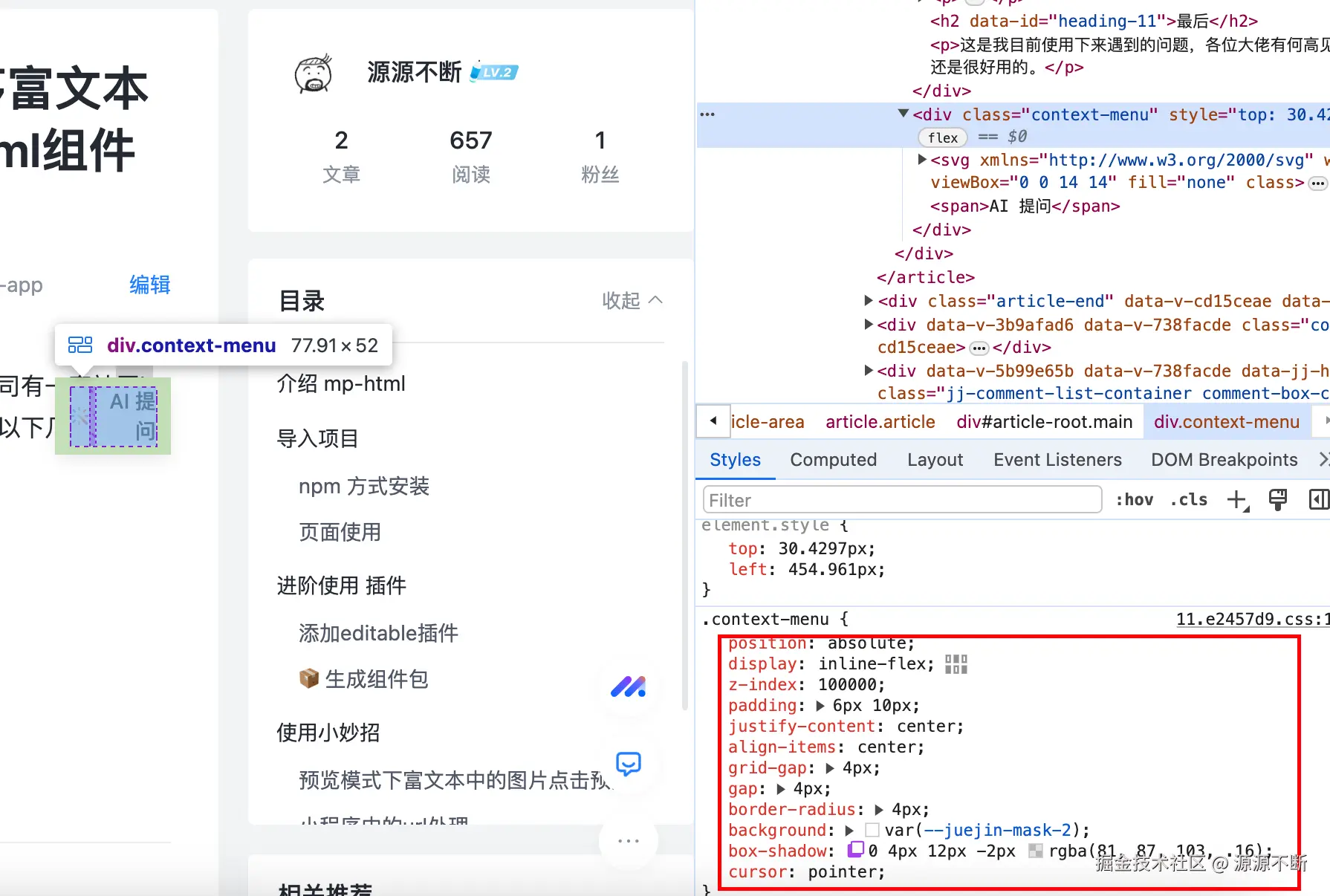Go to 生成组件包 section
1330x896 pixels.
(363, 679)
